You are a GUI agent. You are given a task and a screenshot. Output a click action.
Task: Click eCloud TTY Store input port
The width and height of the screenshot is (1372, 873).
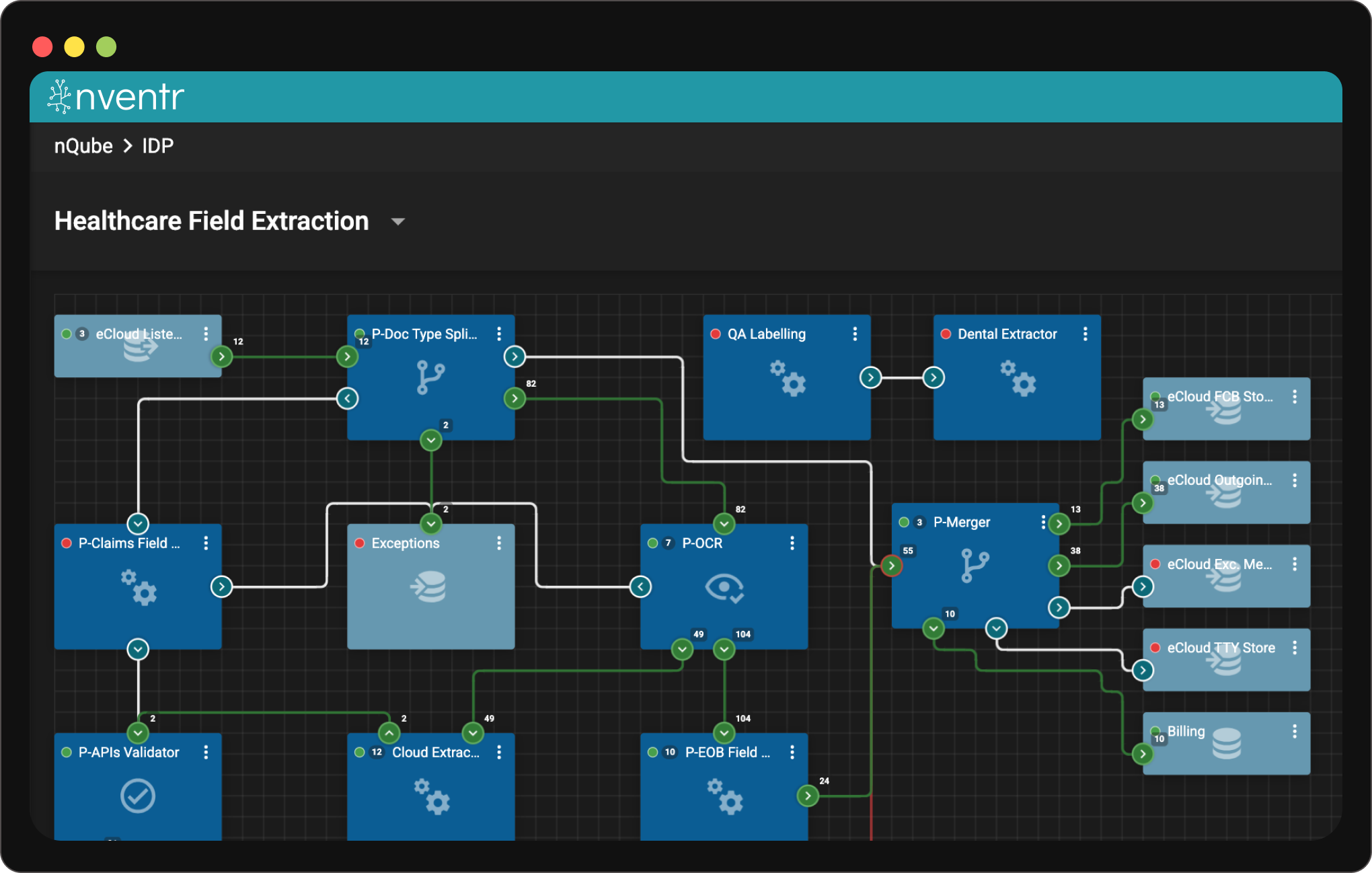click(1143, 670)
